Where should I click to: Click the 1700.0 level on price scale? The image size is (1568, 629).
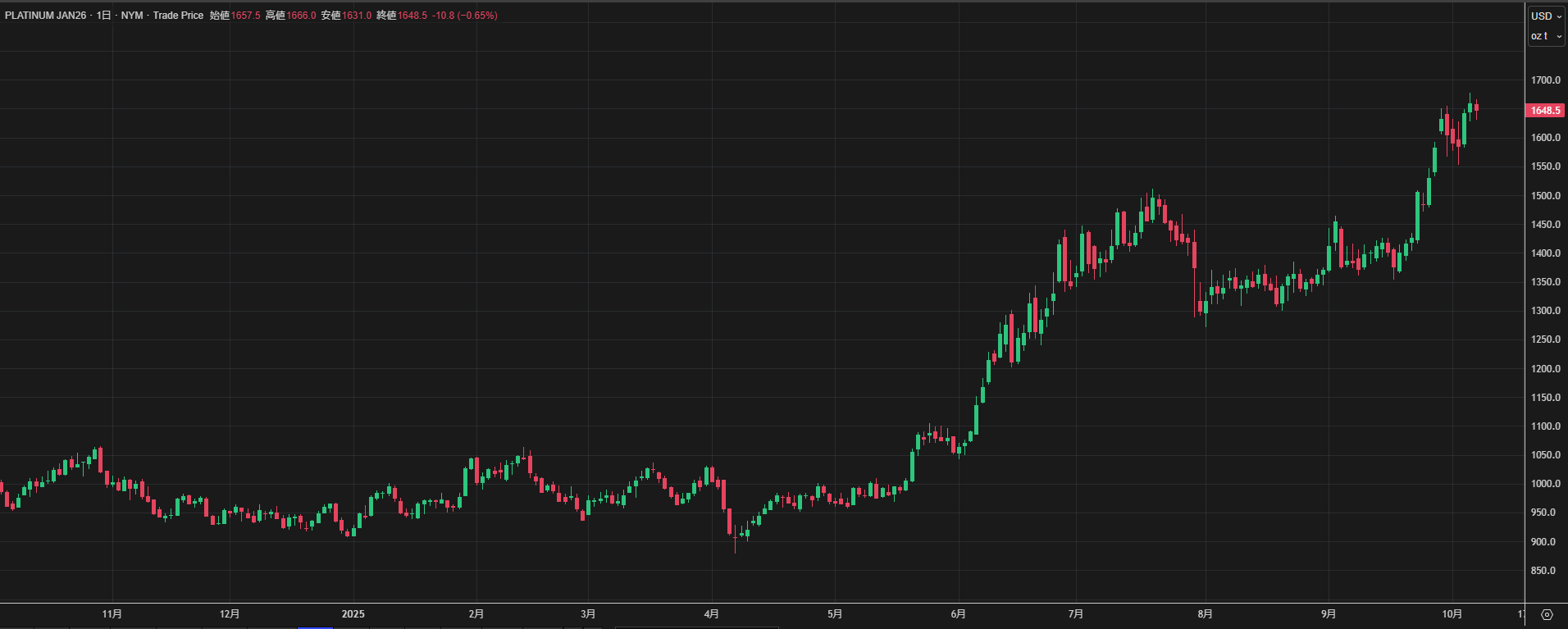(x=1545, y=80)
